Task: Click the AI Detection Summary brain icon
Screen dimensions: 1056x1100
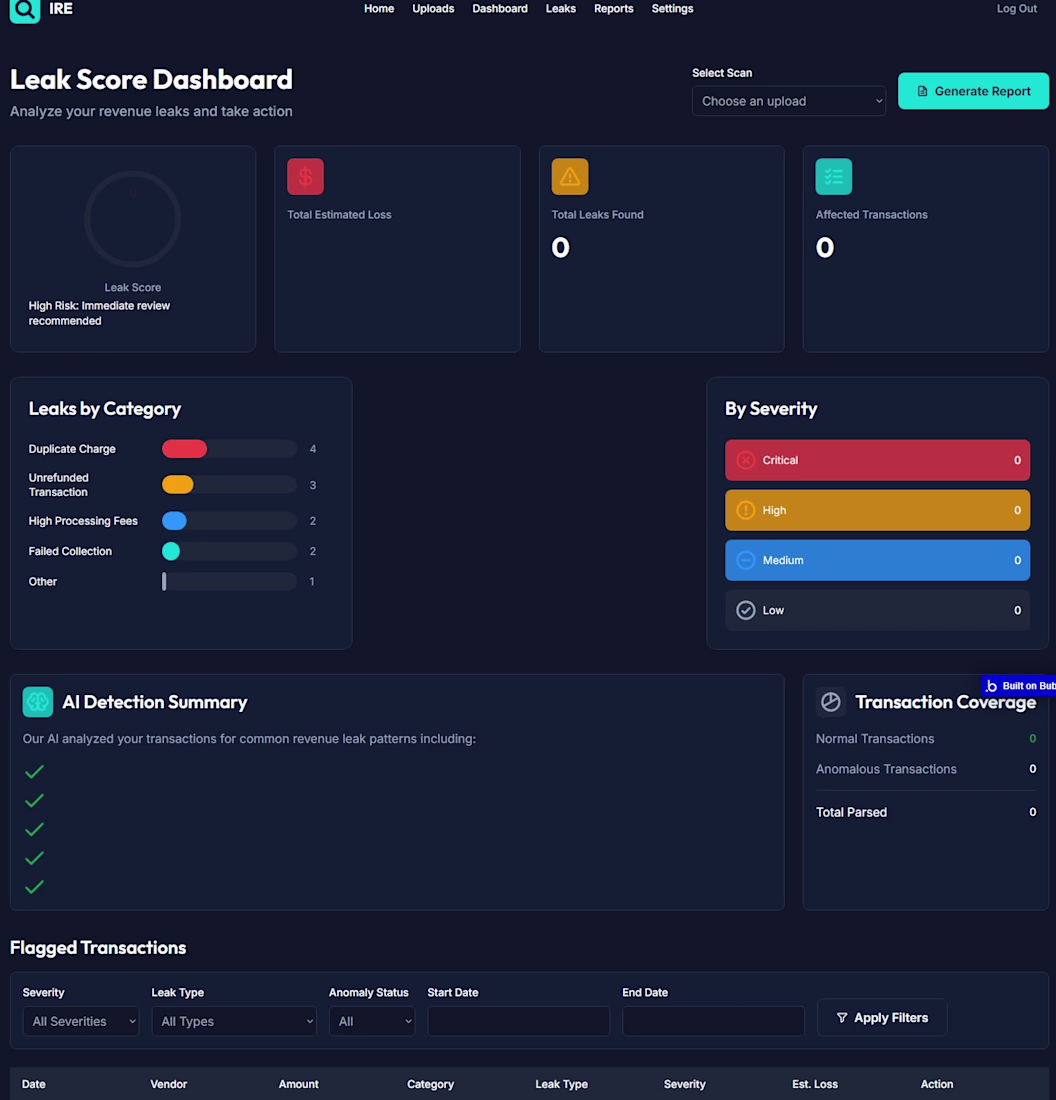Action: pyautogui.click(x=38, y=702)
